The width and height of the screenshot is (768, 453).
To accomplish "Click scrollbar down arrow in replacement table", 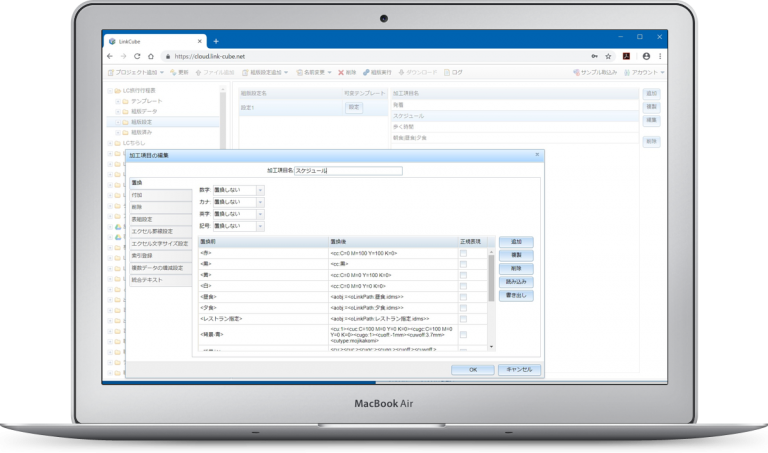I will 490,347.
